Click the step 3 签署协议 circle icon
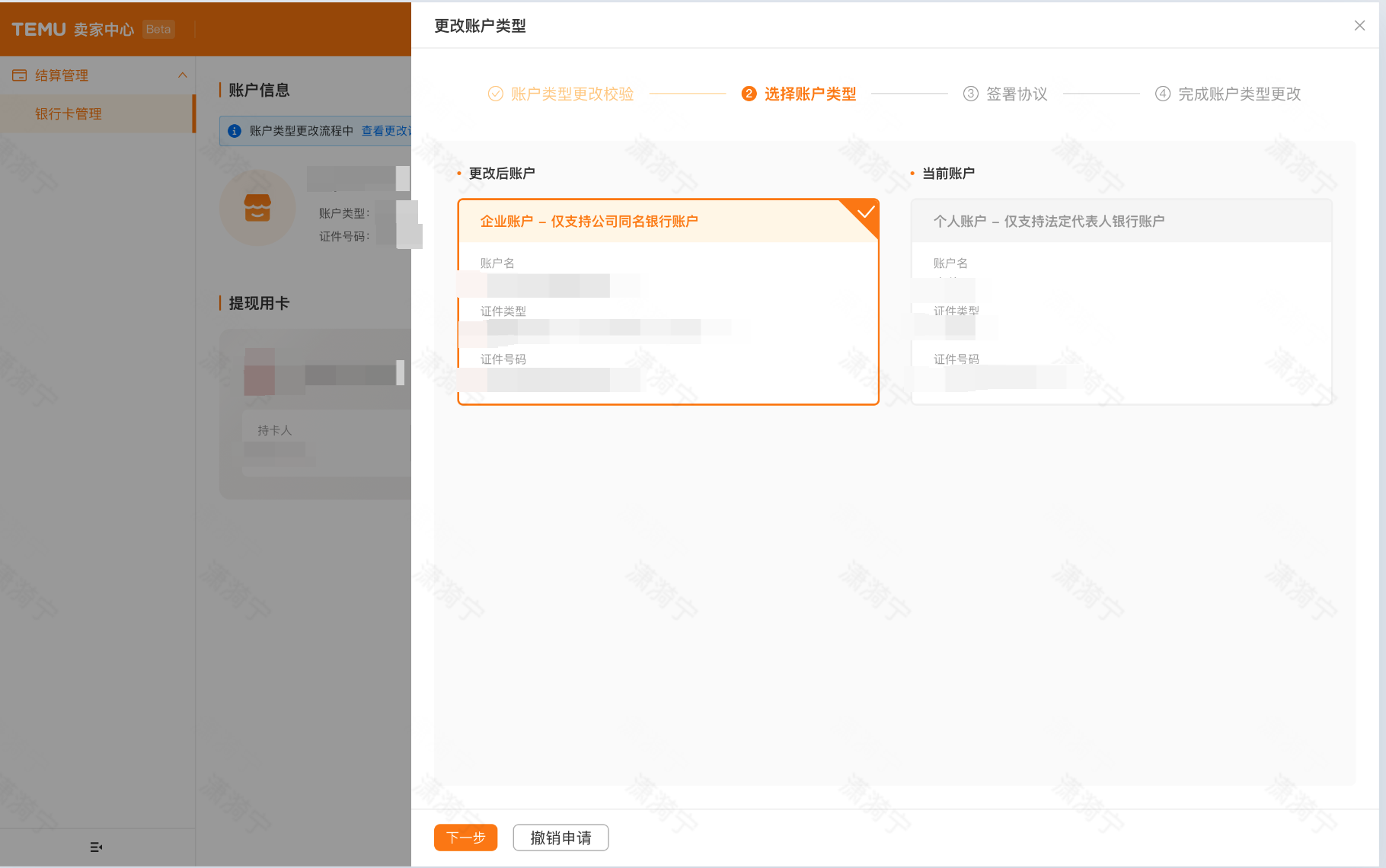This screenshot has height=868, width=1386. click(971, 93)
